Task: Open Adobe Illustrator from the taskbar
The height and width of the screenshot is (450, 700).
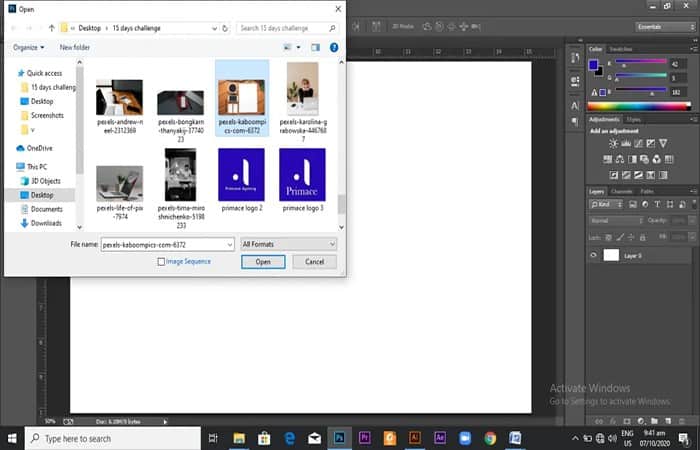Action: tap(415, 438)
